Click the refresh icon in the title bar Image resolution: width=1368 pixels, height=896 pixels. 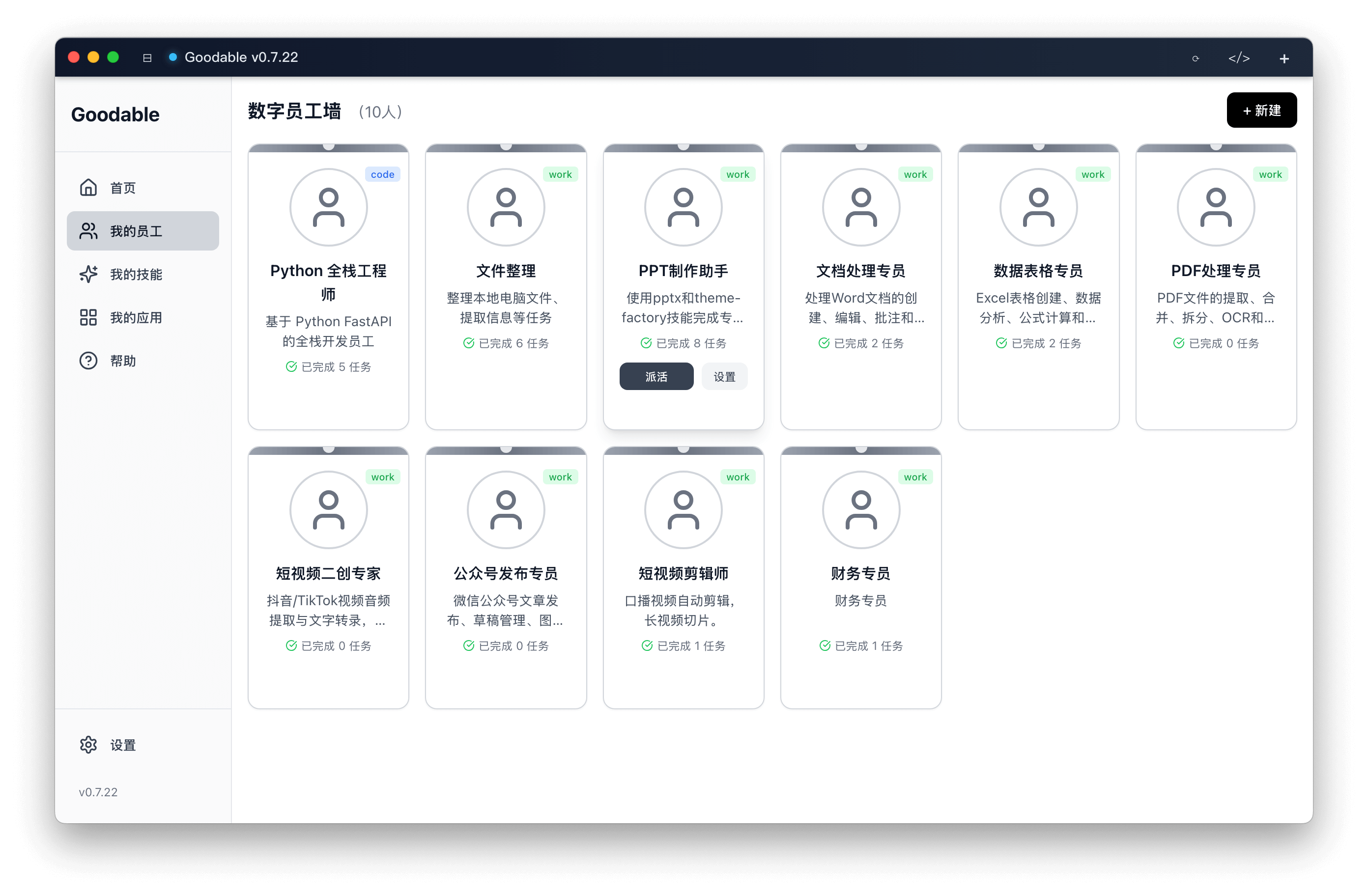(x=1195, y=58)
